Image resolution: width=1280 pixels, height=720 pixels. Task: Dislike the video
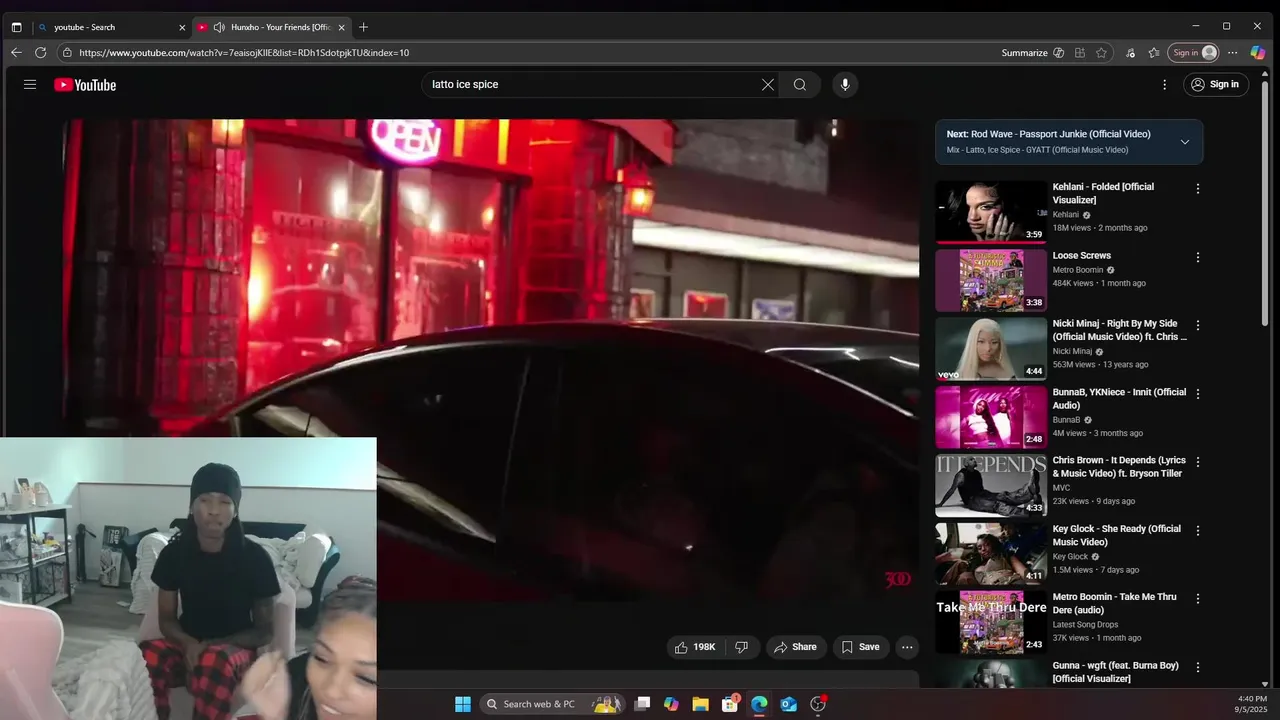point(742,647)
